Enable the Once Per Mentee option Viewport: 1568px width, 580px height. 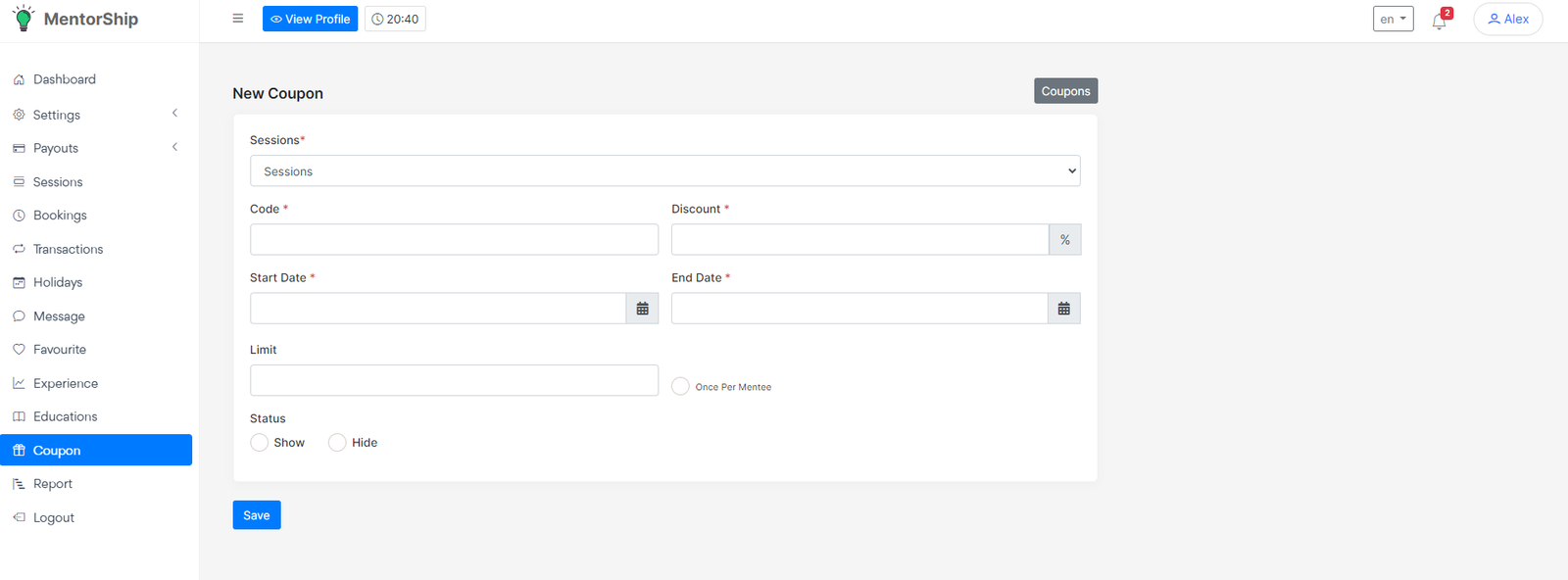pyautogui.click(x=680, y=386)
